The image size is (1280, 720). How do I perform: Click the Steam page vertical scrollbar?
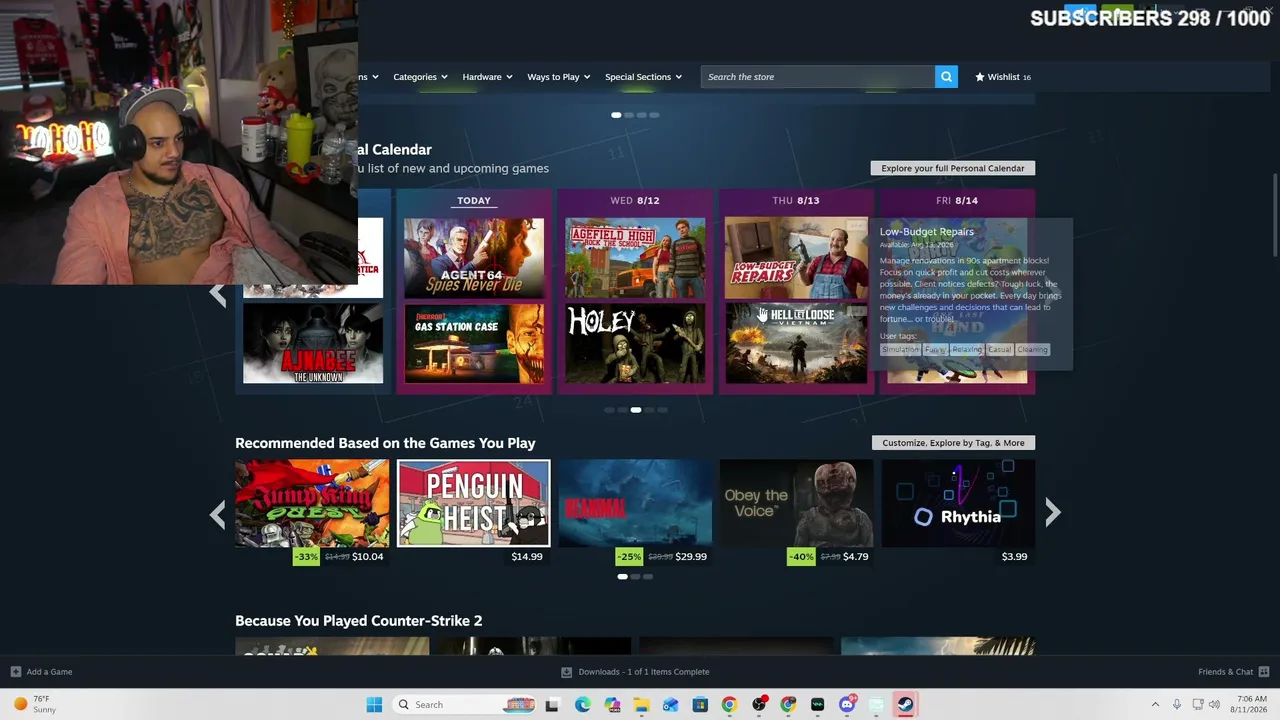coord(1274,215)
